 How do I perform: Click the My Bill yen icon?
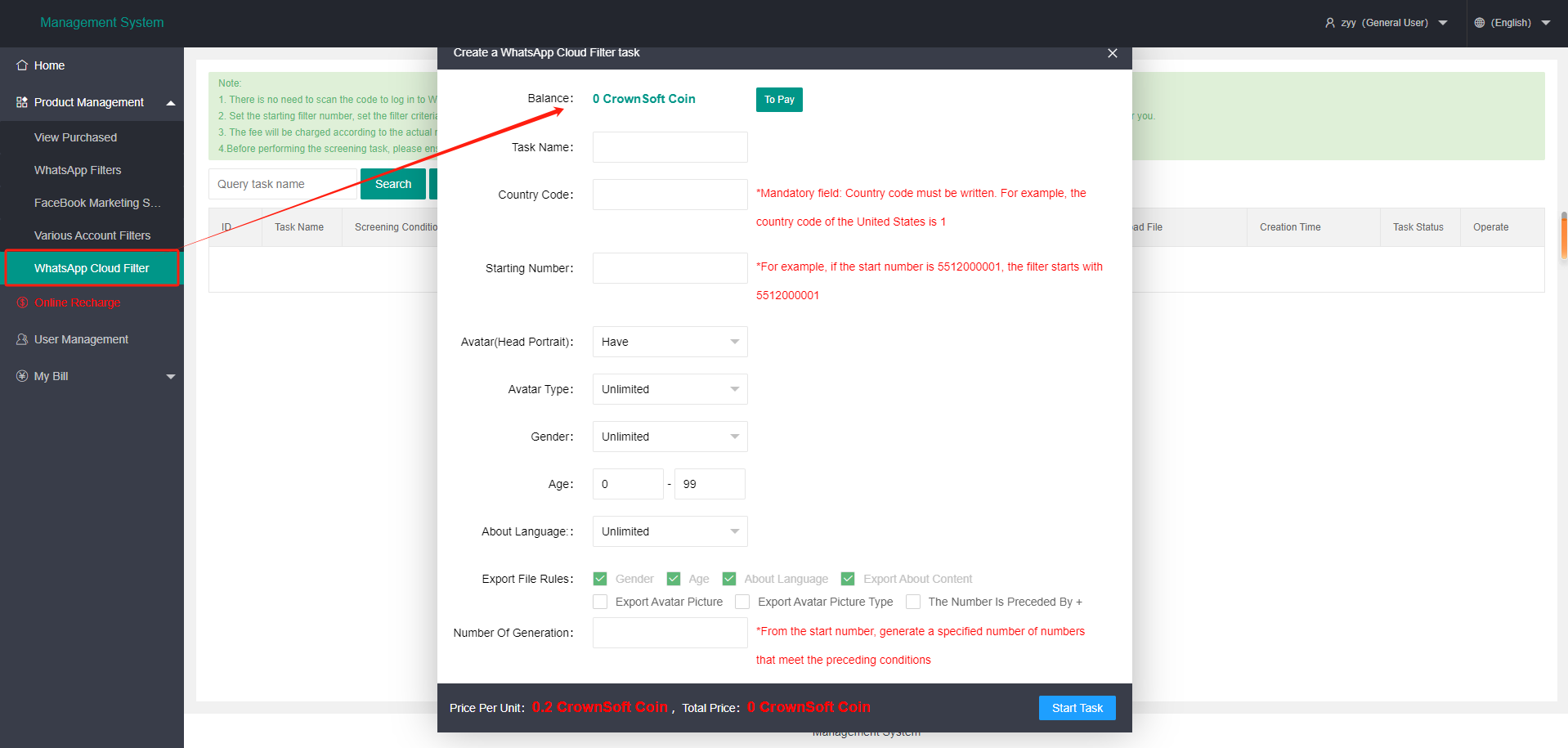tap(22, 376)
